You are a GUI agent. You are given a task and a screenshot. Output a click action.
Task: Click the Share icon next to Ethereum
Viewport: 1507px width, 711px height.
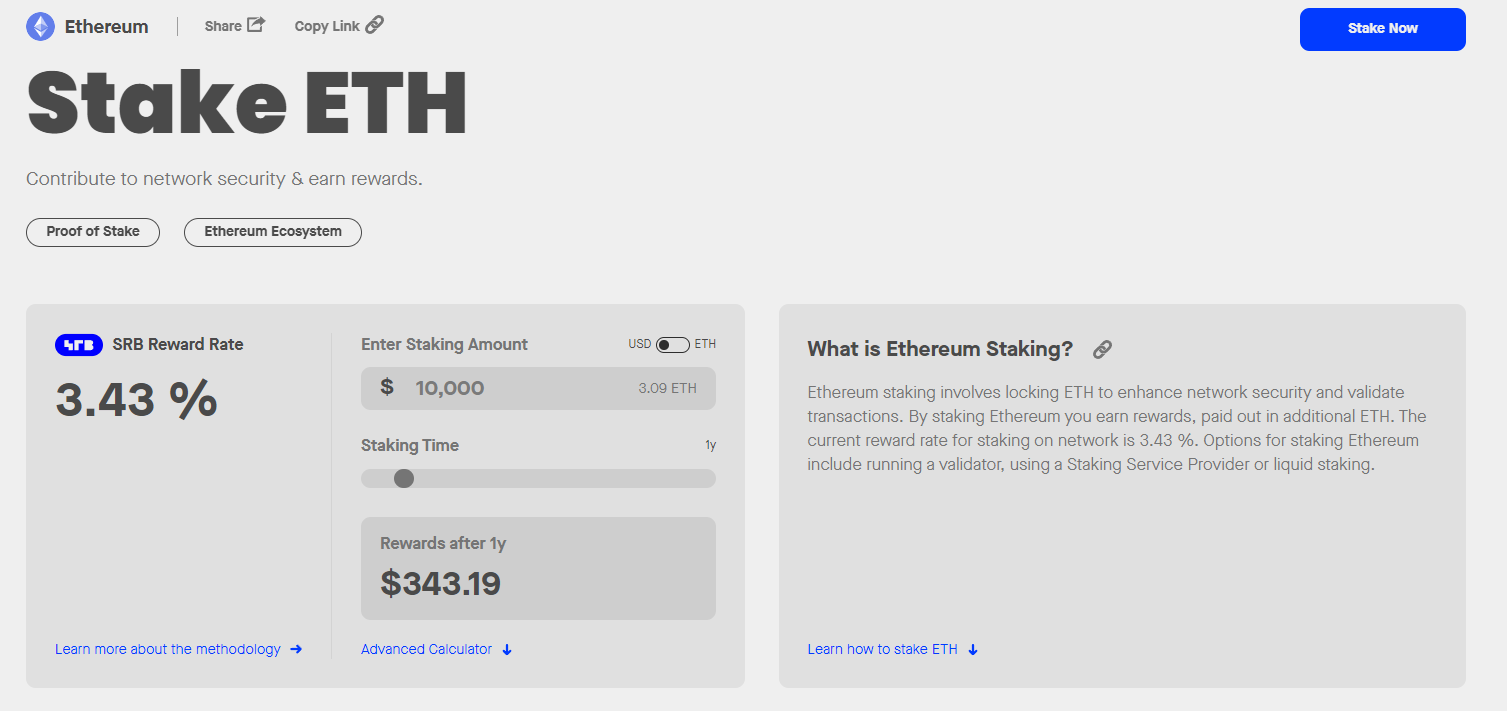coord(257,24)
